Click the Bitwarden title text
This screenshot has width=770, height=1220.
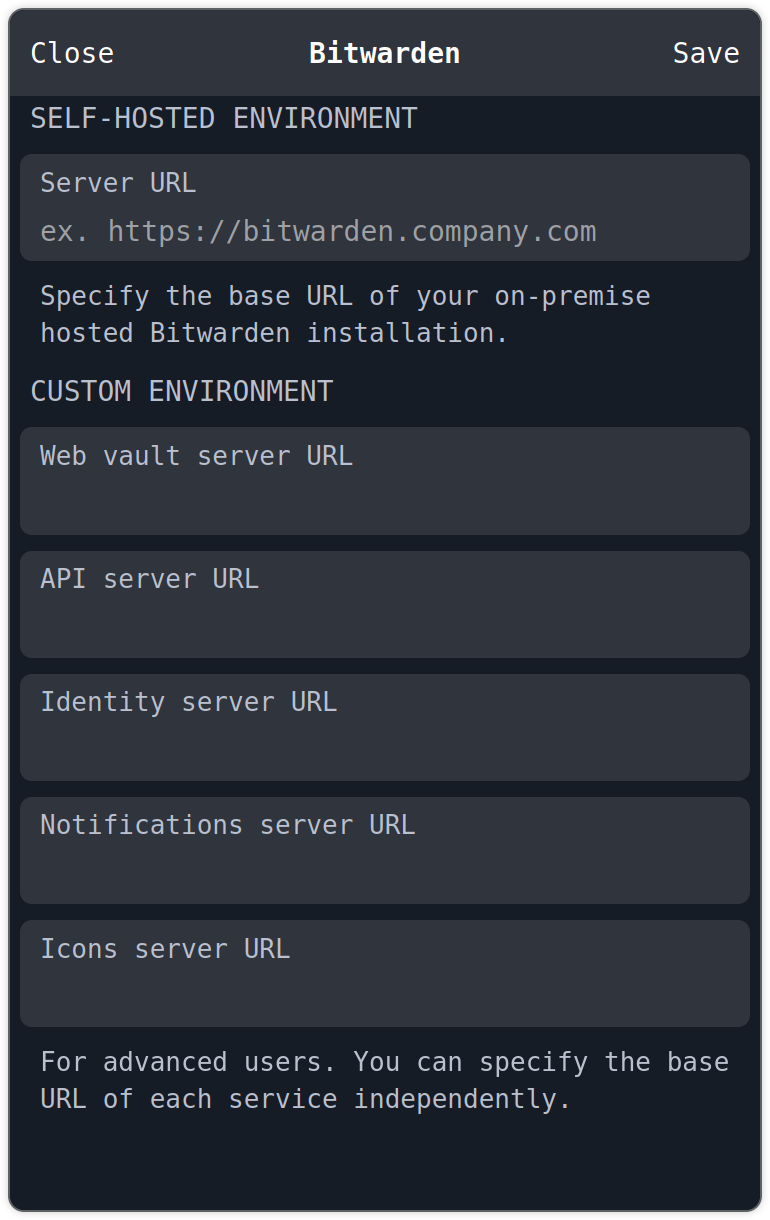pyautogui.click(x=385, y=53)
